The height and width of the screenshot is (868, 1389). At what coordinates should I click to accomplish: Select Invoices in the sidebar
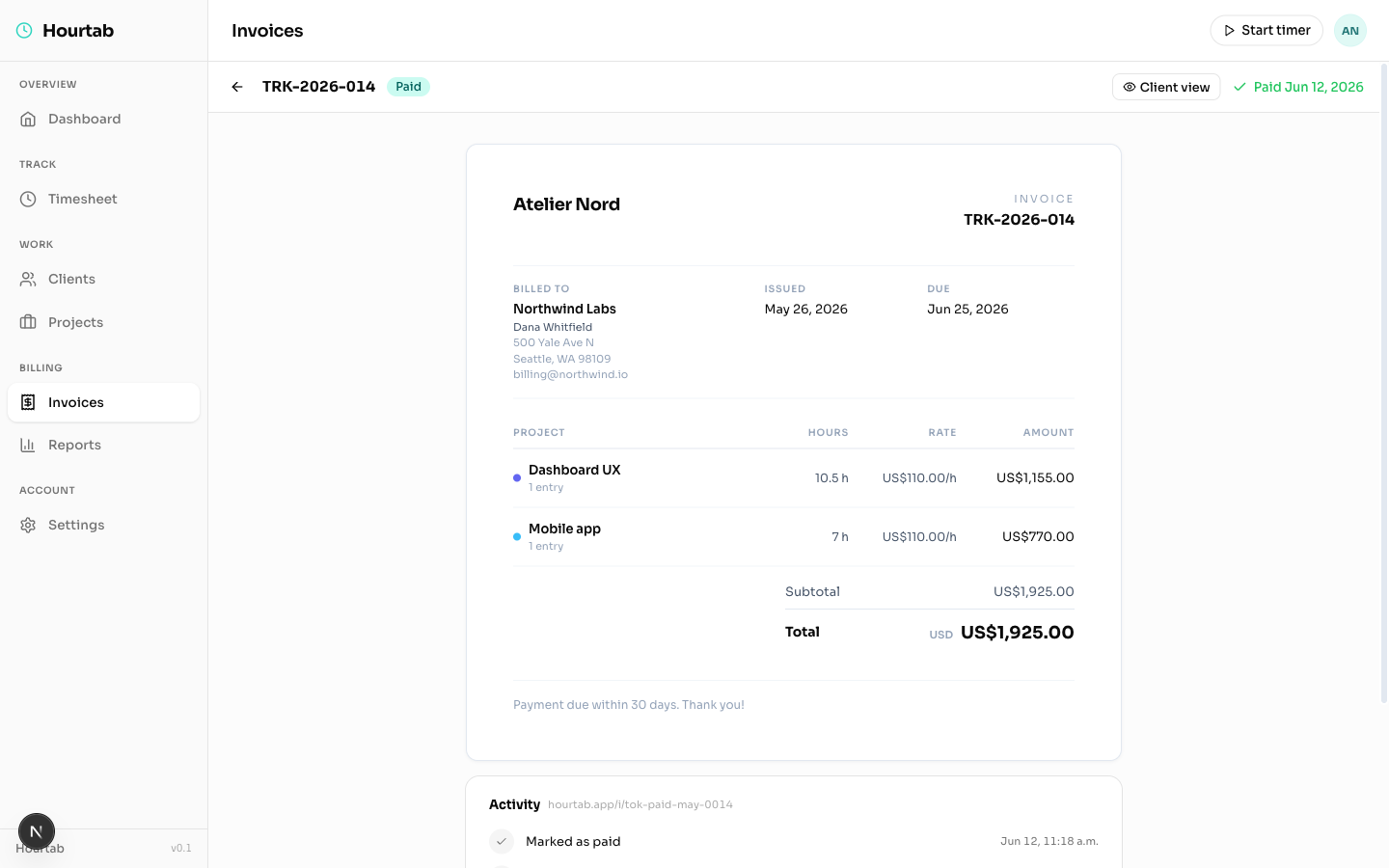(x=103, y=402)
